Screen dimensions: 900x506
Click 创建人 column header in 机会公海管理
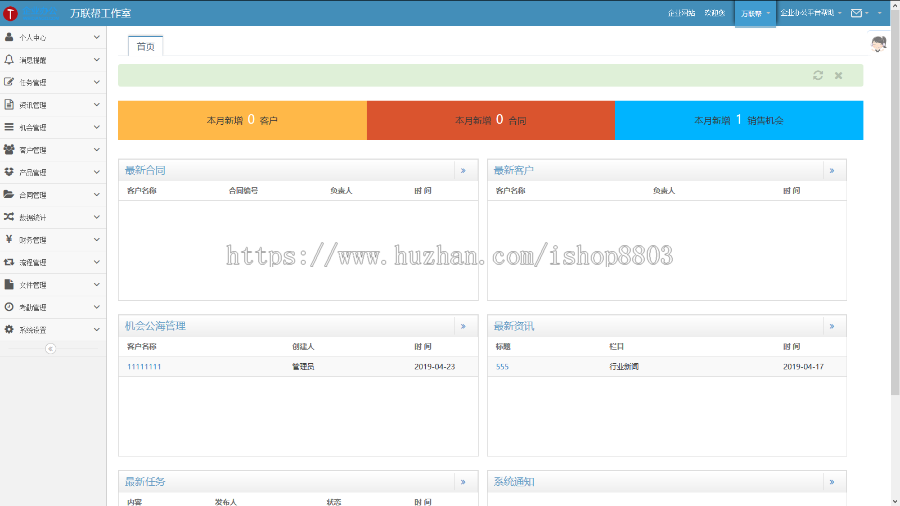[x=303, y=347]
